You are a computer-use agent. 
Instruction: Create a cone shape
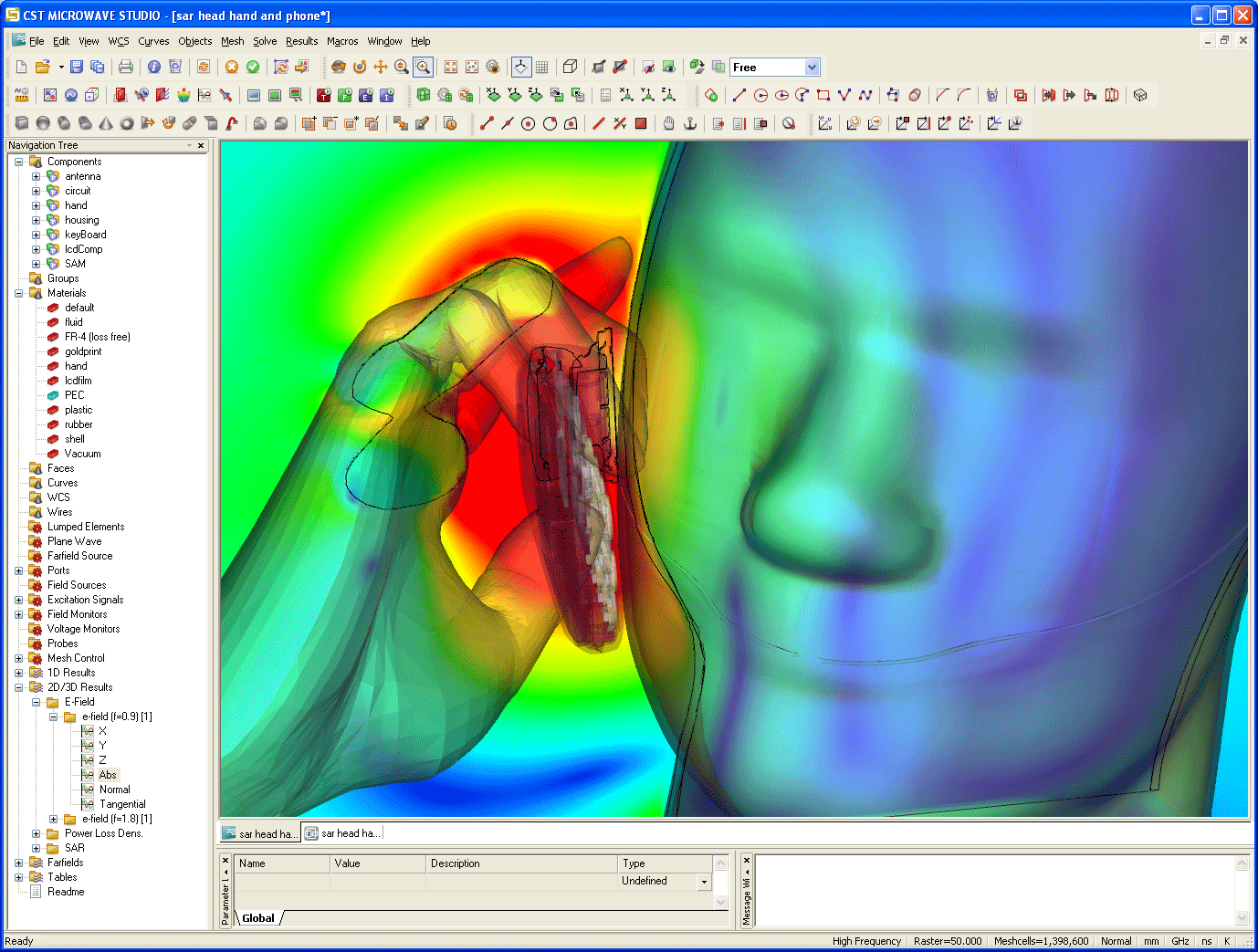(106, 123)
